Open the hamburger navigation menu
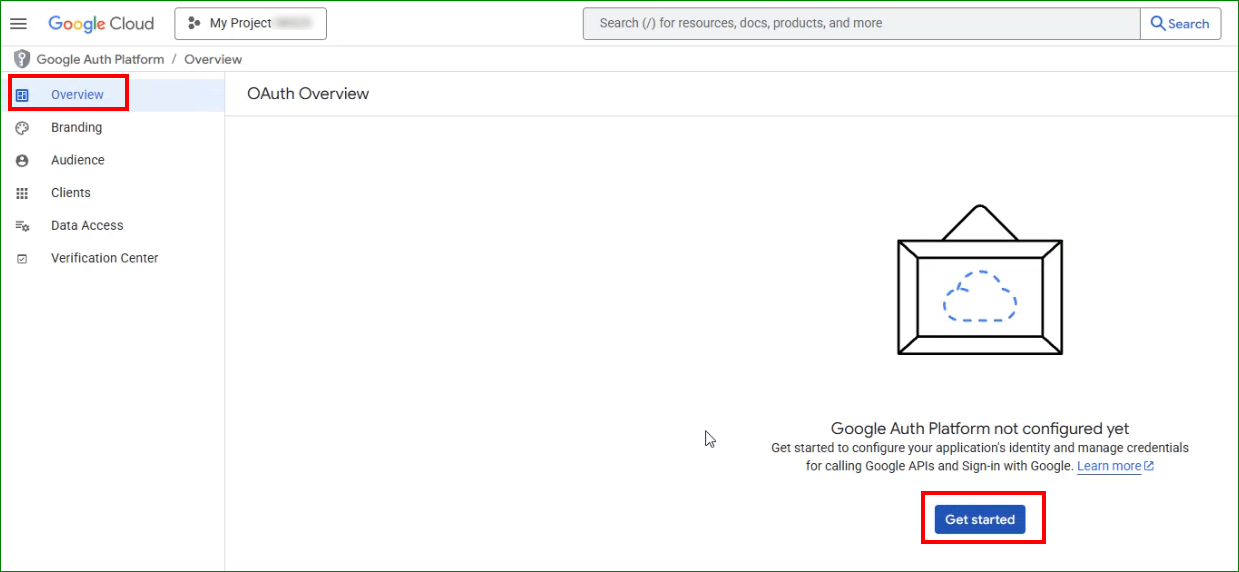 tap(18, 23)
